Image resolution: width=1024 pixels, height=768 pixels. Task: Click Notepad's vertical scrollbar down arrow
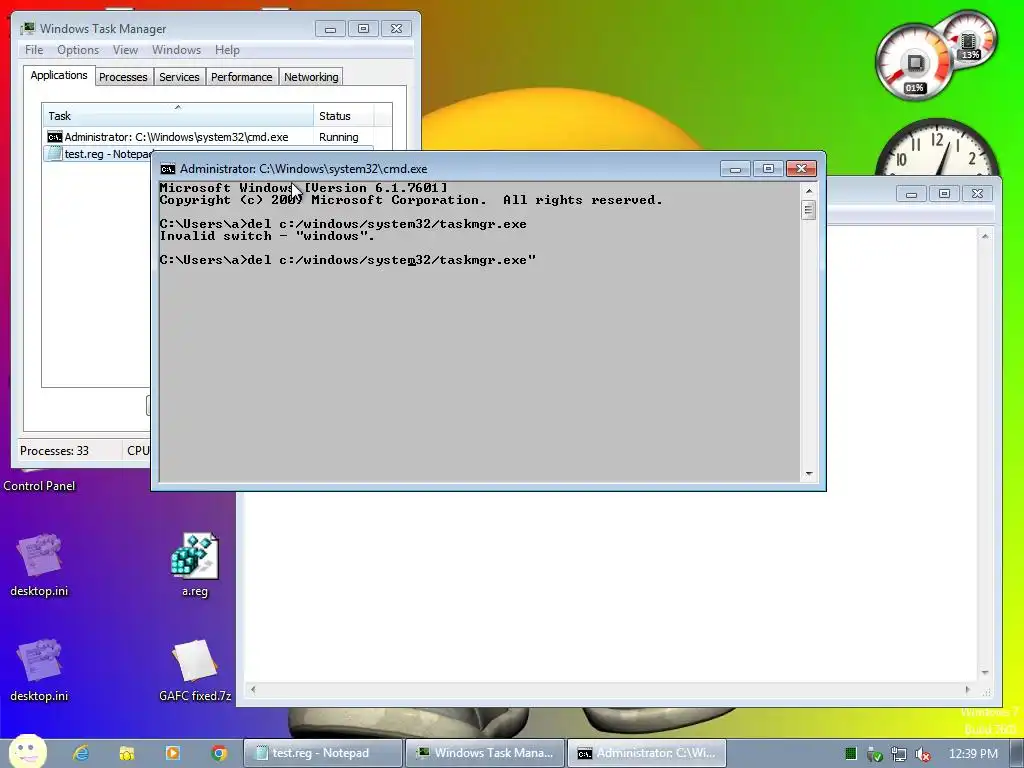click(x=985, y=673)
